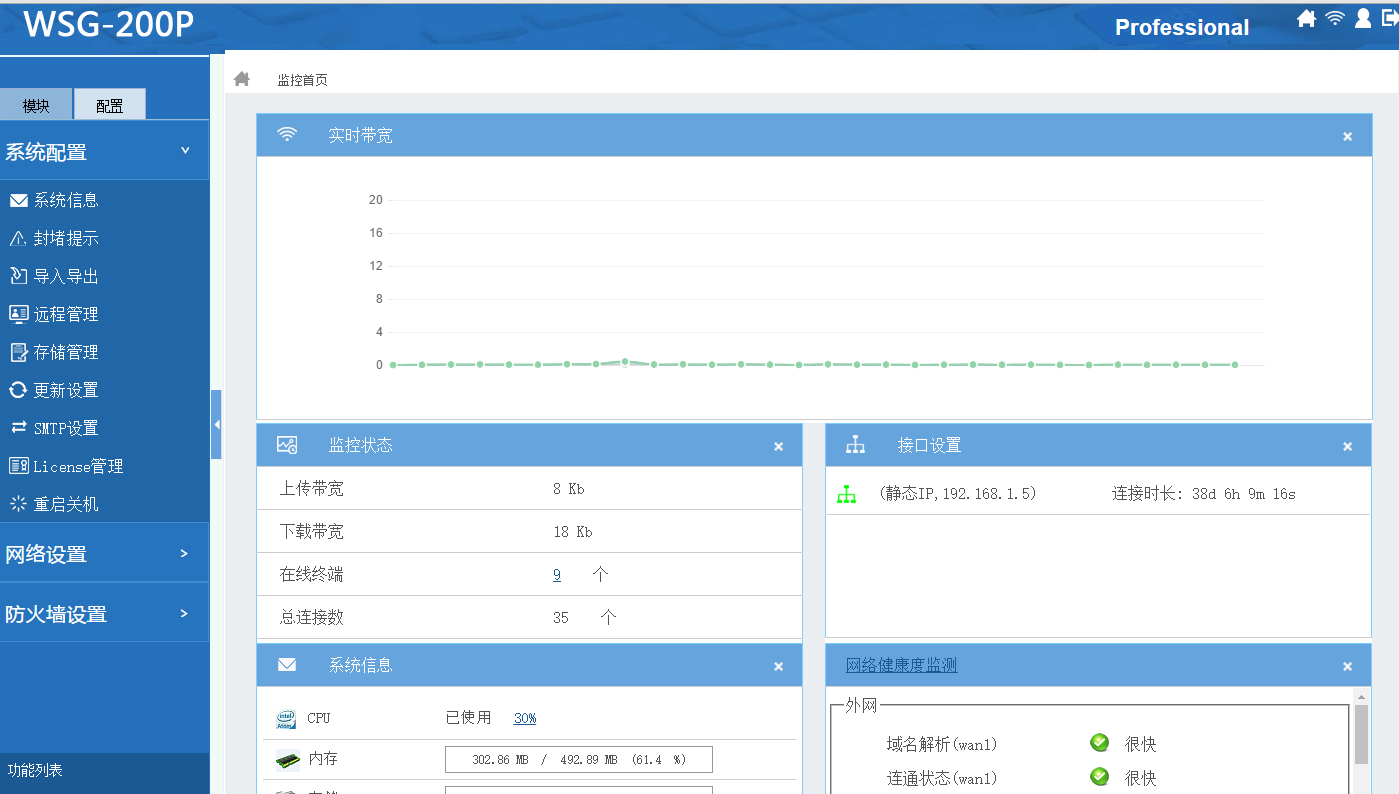Image resolution: width=1399 pixels, height=794 pixels.
Task: Click the home icon in top header
Action: point(1306,18)
